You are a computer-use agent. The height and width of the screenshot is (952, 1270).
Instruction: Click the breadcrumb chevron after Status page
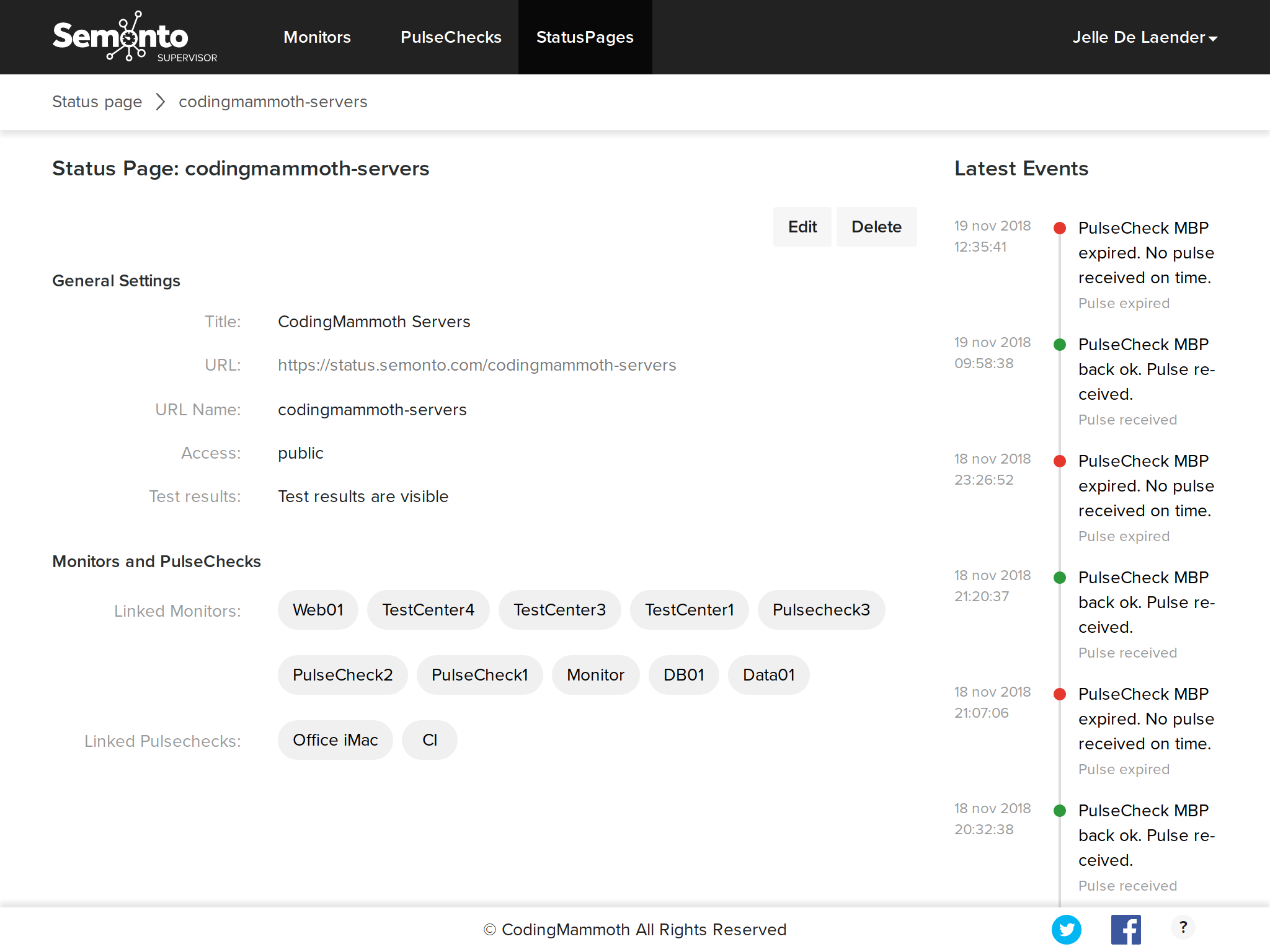coord(161,102)
